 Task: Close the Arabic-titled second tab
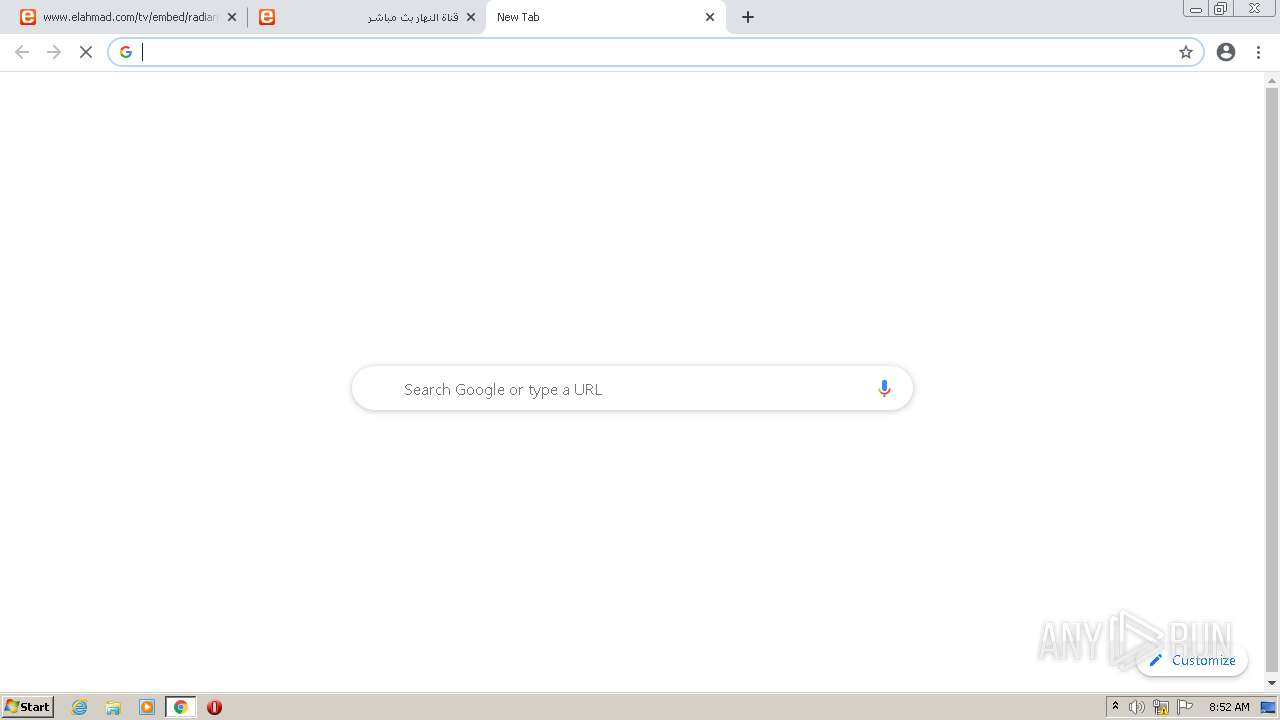point(471,17)
